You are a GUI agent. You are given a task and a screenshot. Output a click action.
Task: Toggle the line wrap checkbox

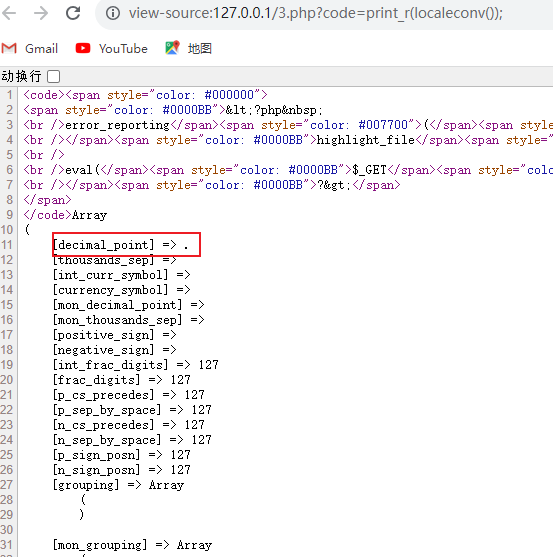tap(54, 76)
